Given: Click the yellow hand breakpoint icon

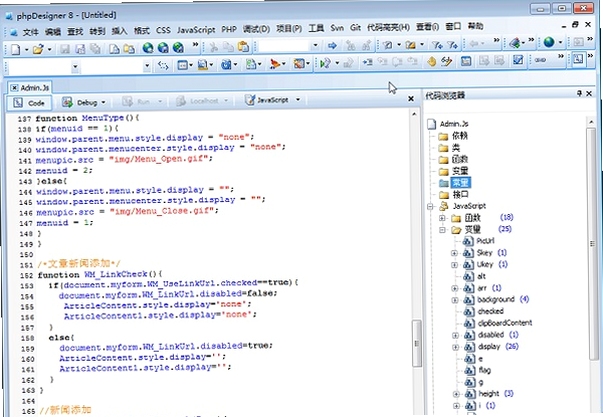Looking at the screenshot, I should coord(431,61).
